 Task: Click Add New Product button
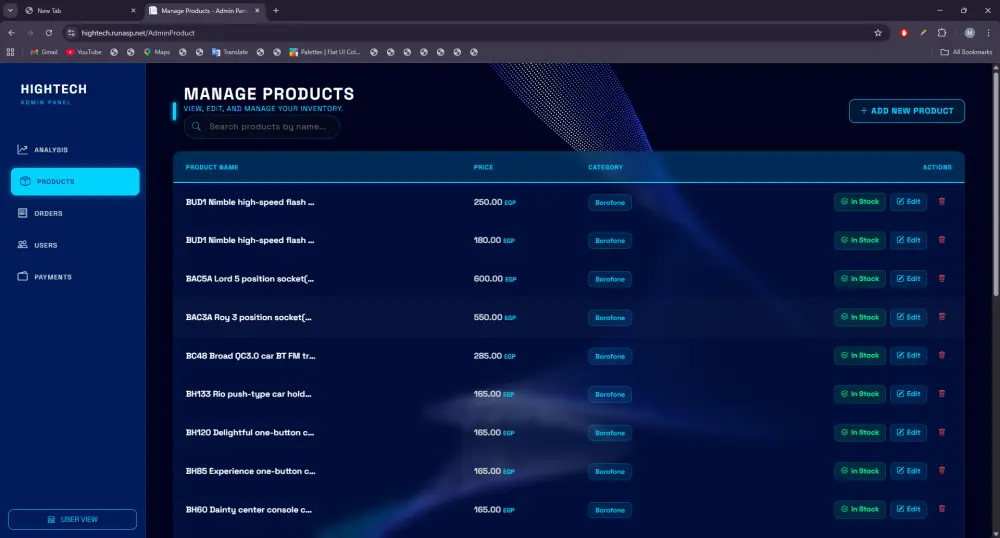(x=906, y=111)
